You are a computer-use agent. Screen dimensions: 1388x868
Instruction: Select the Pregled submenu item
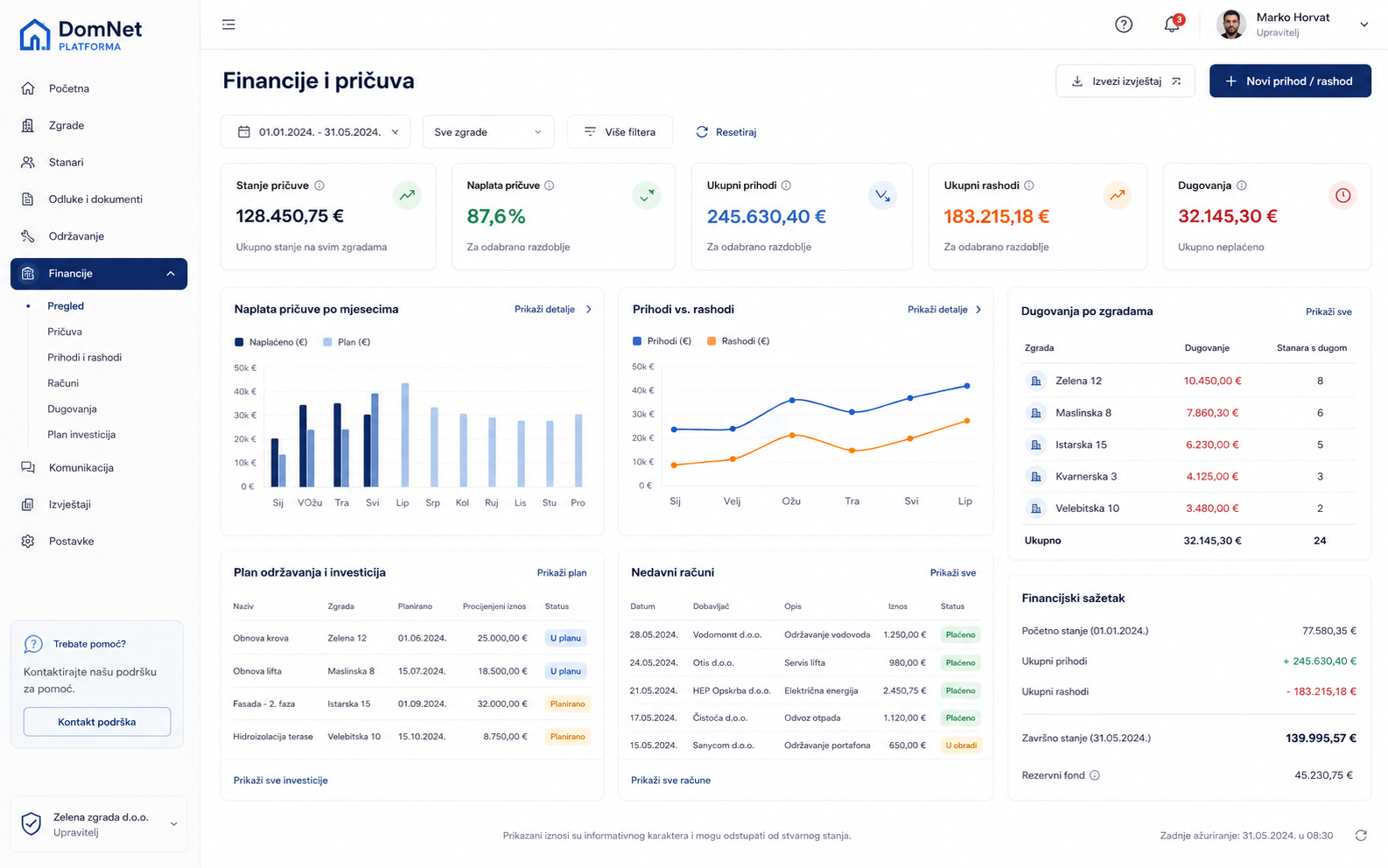[66, 306]
